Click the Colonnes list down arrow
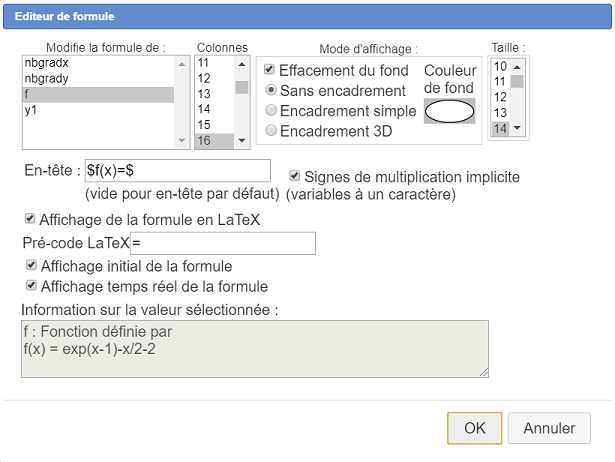This screenshot has width=615, height=462. (242, 140)
